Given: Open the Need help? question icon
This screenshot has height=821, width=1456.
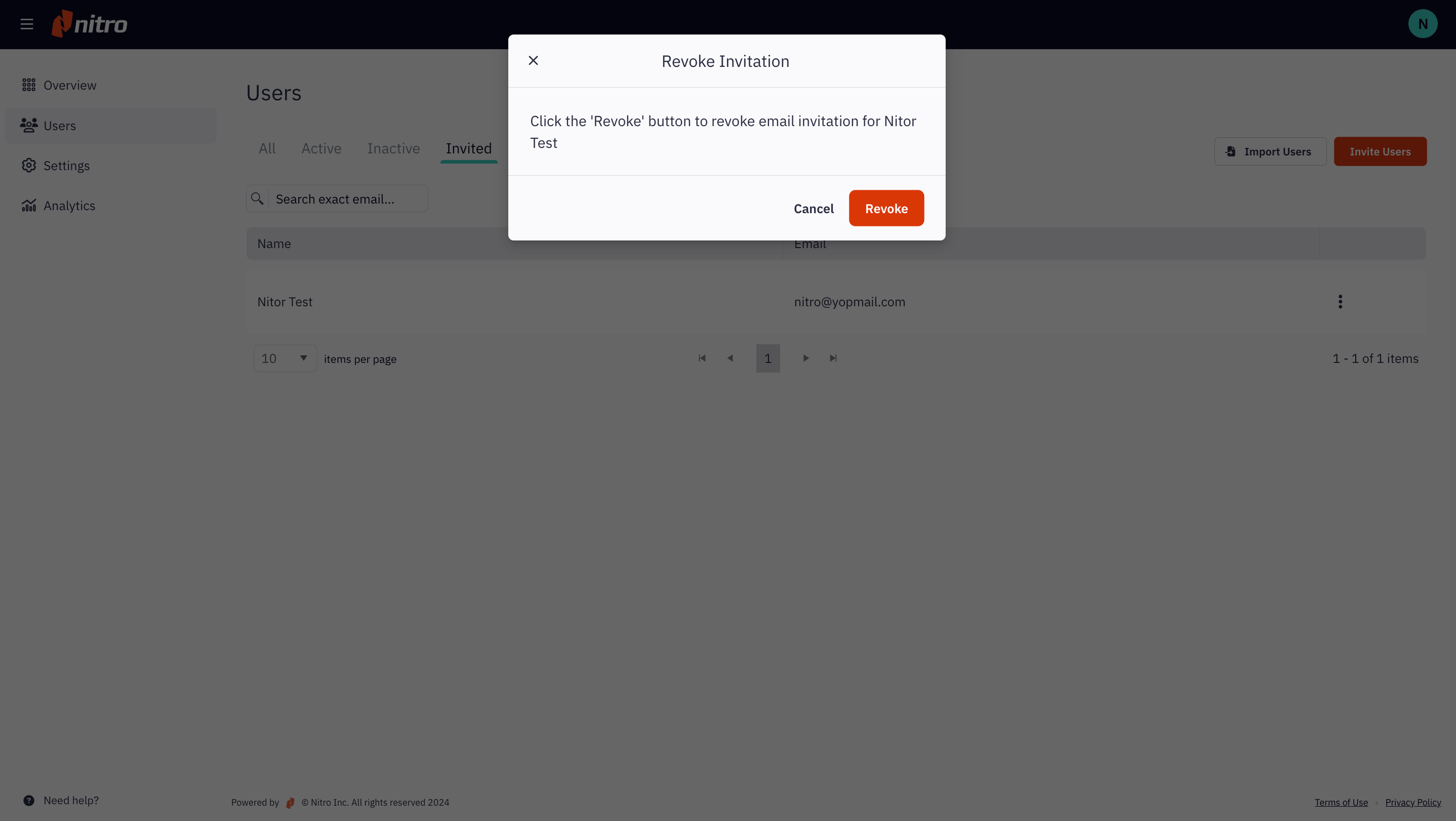Looking at the screenshot, I should [x=29, y=801].
